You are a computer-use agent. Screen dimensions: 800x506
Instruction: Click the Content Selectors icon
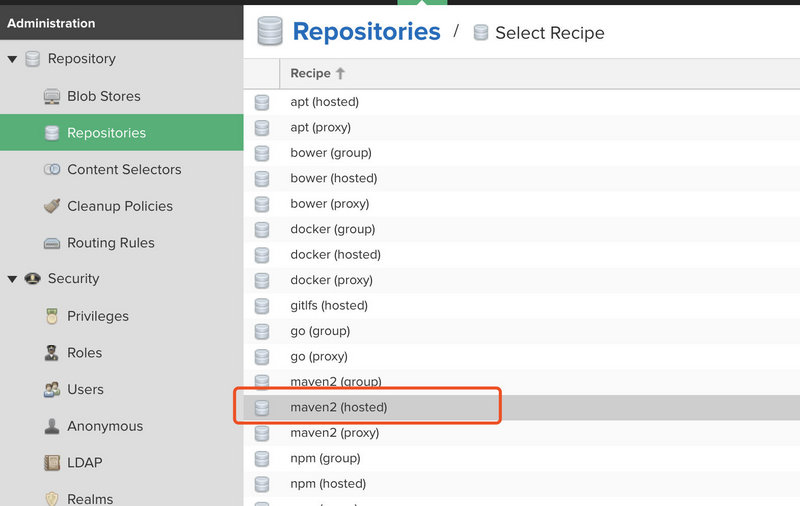coord(52,170)
